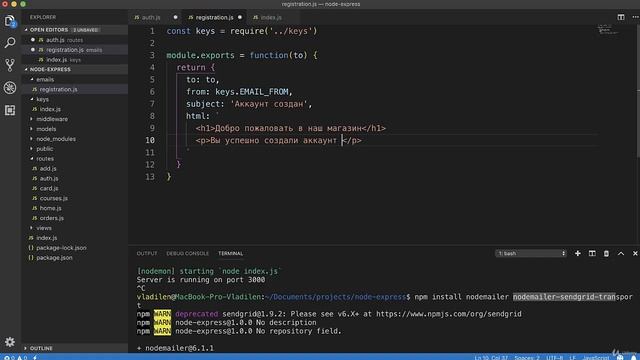Expand the middleware folder
The height and width of the screenshot is (360, 640).
[52, 119]
